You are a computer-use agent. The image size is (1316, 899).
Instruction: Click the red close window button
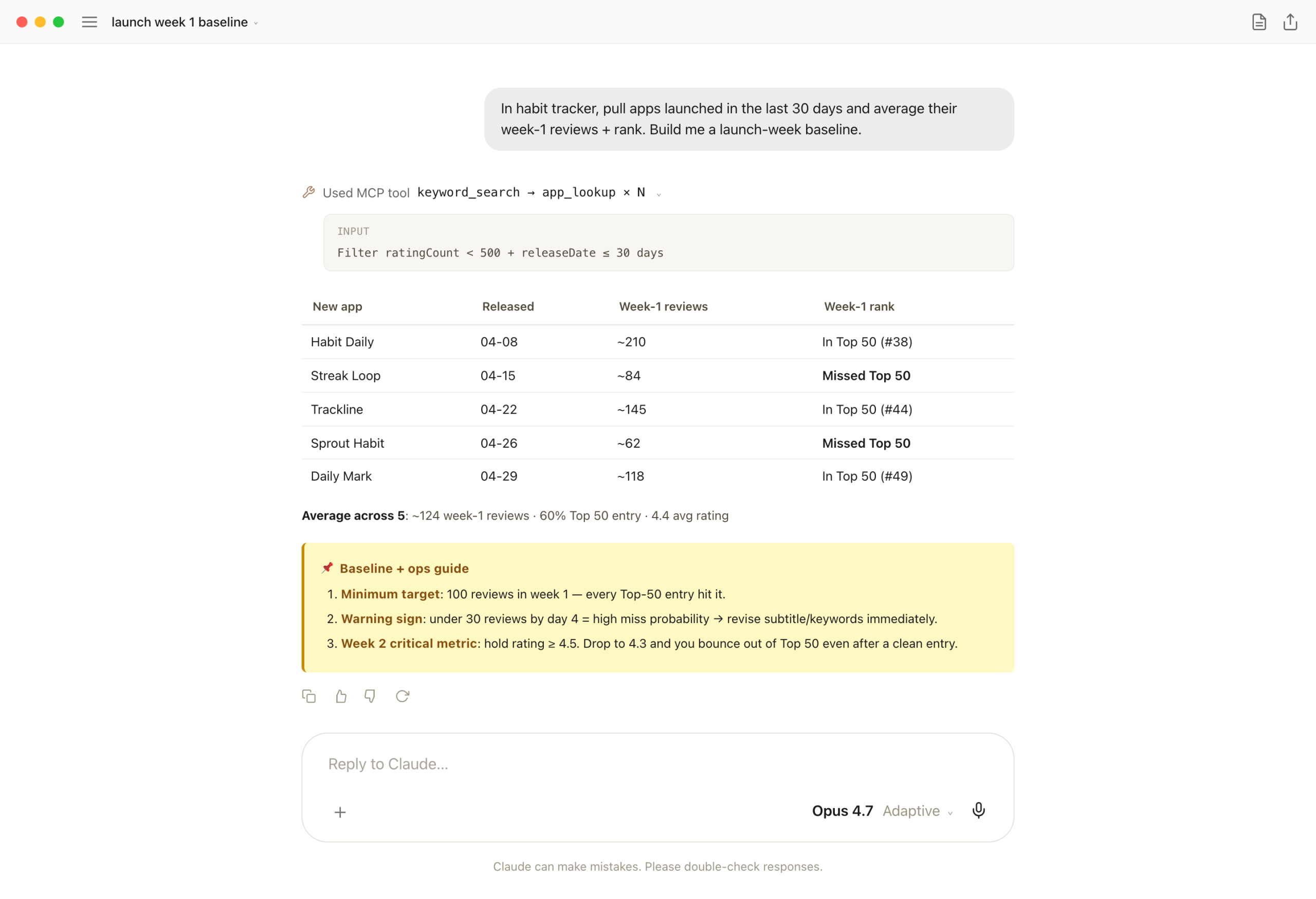point(22,22)
